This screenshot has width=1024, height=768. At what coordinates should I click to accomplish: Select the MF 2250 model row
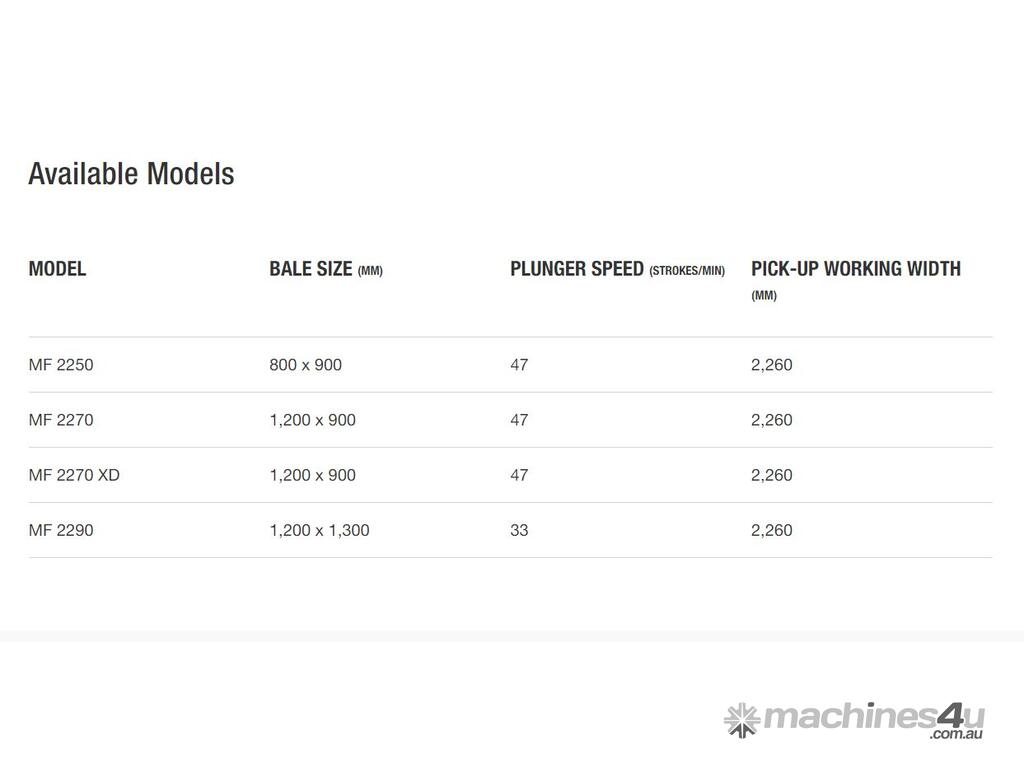point(61,365)
